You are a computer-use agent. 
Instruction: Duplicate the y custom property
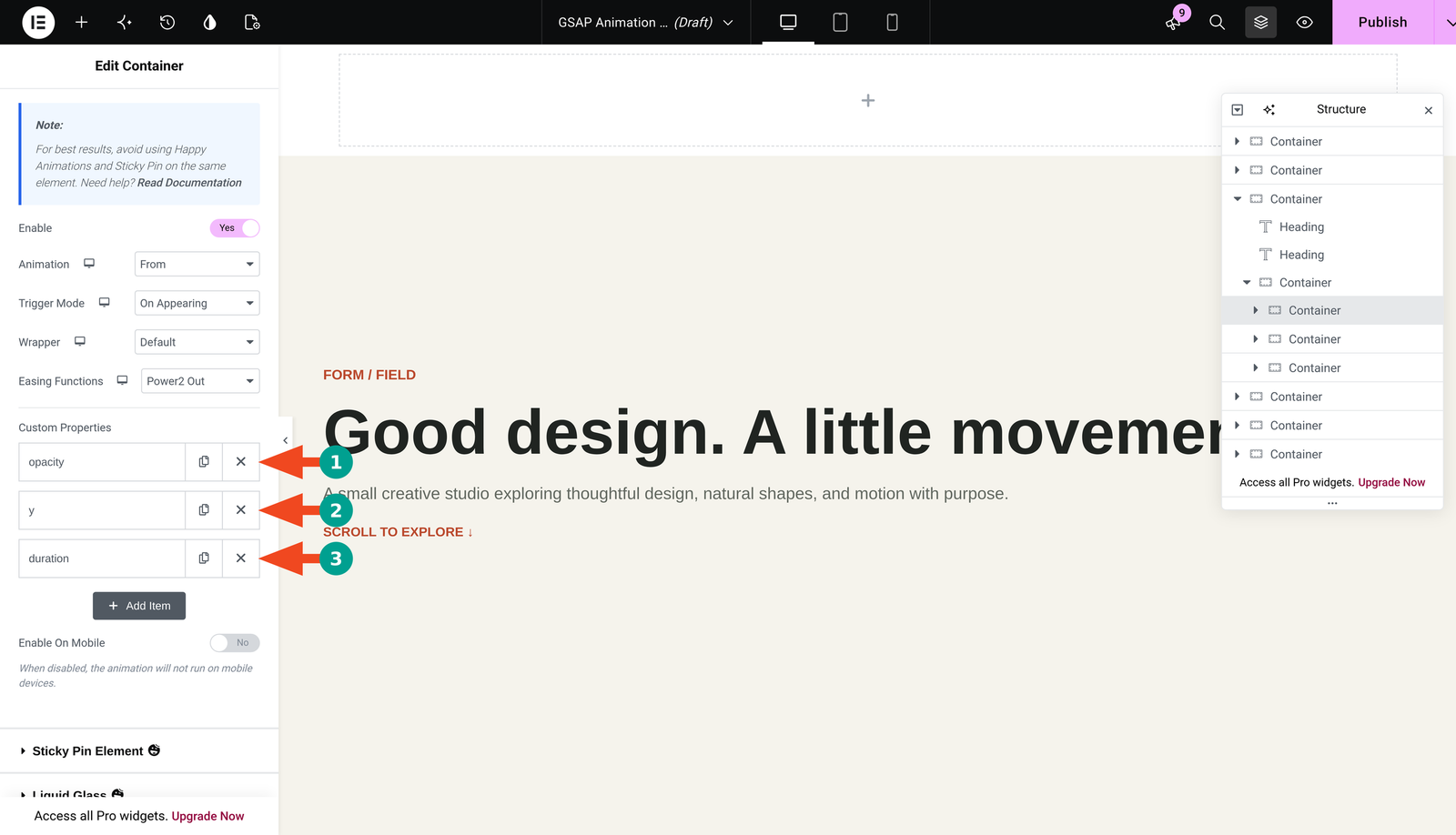pos(204,510)
